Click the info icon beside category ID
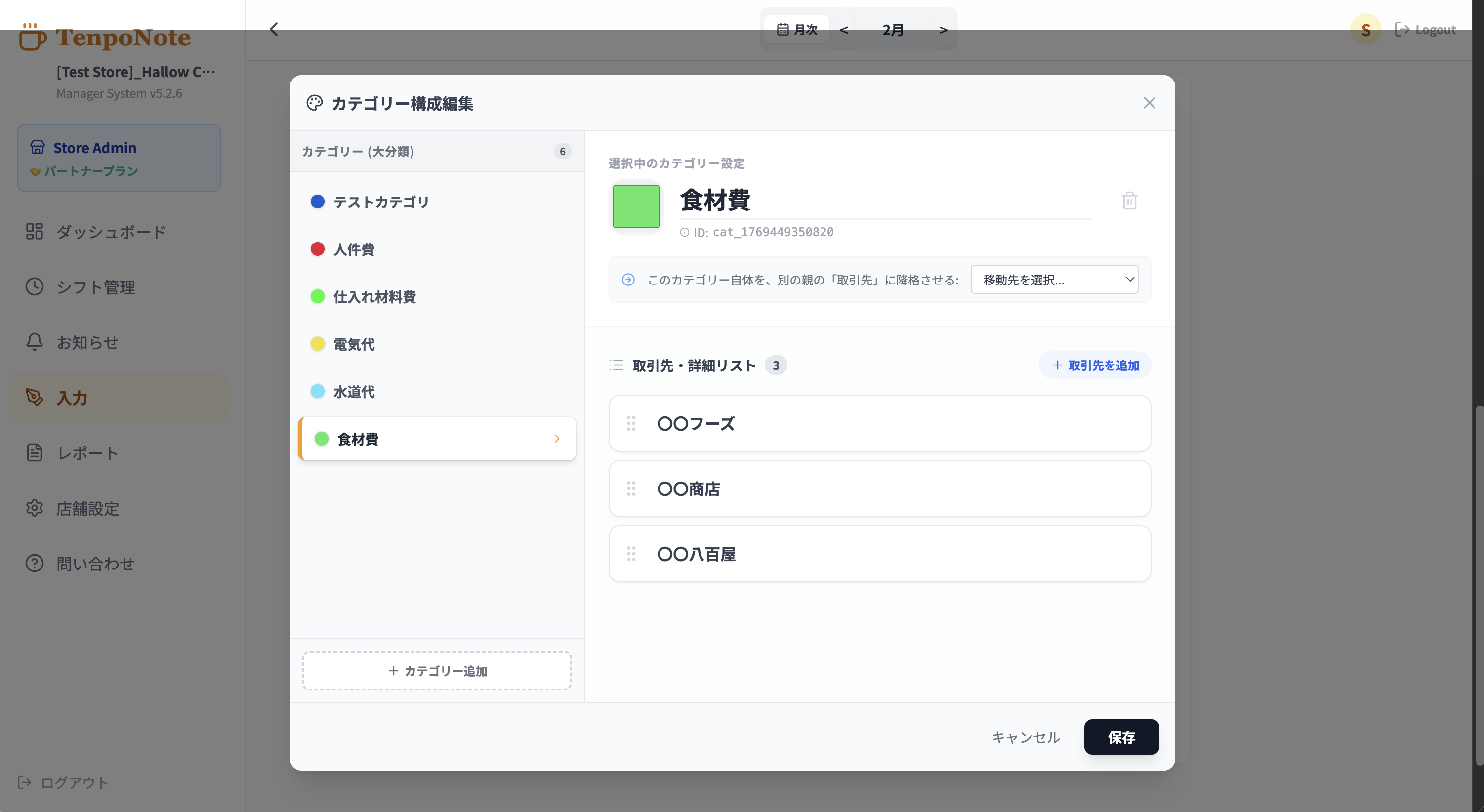The image size is (1484, 812). (x=684, y=232)
